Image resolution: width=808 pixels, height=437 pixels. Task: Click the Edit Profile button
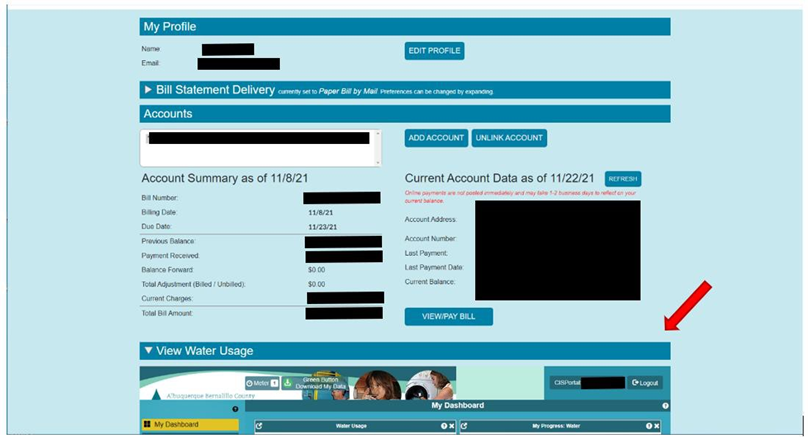[434, 51]
